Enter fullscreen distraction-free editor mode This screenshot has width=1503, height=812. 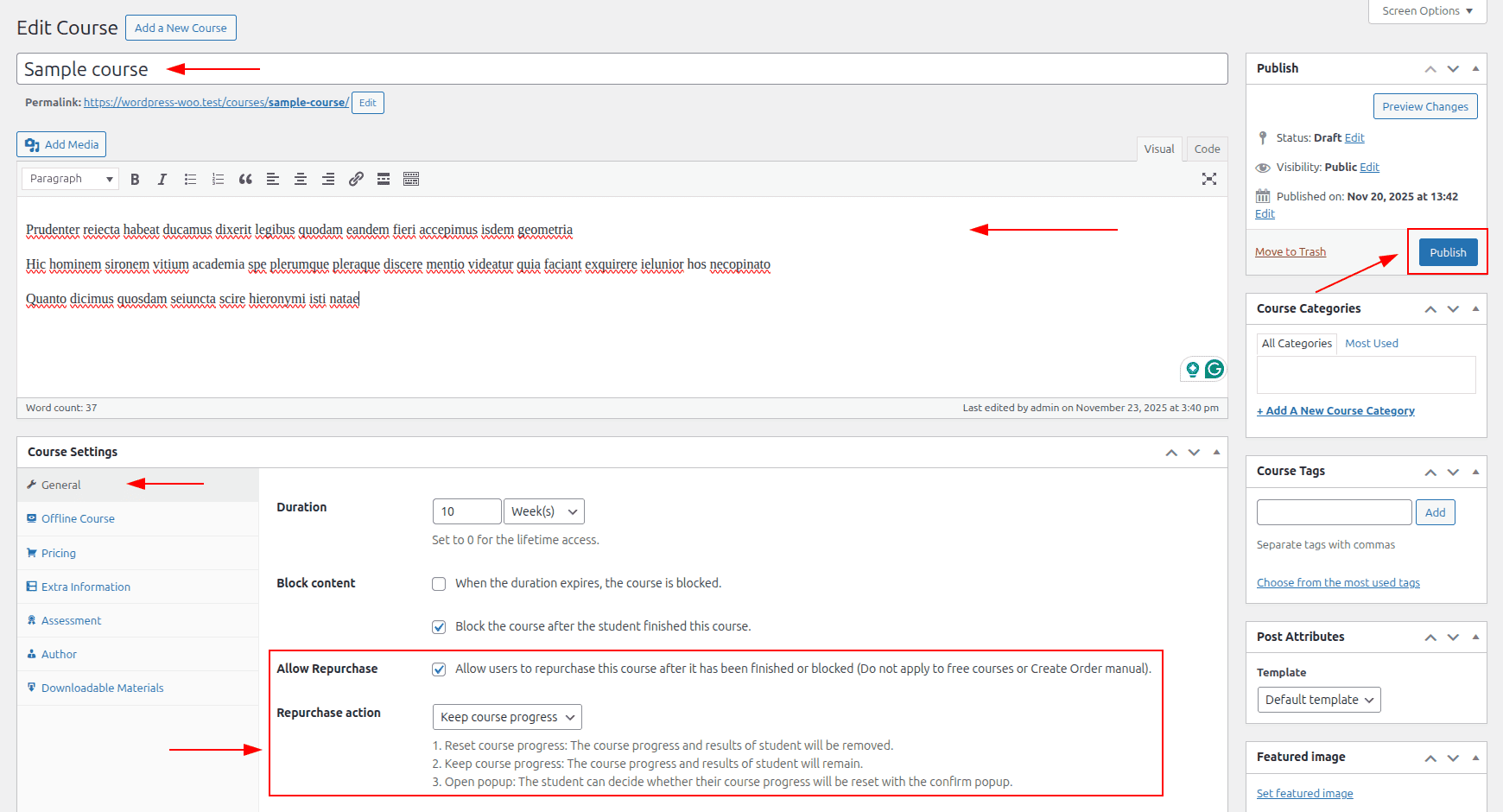[1209, 179]
